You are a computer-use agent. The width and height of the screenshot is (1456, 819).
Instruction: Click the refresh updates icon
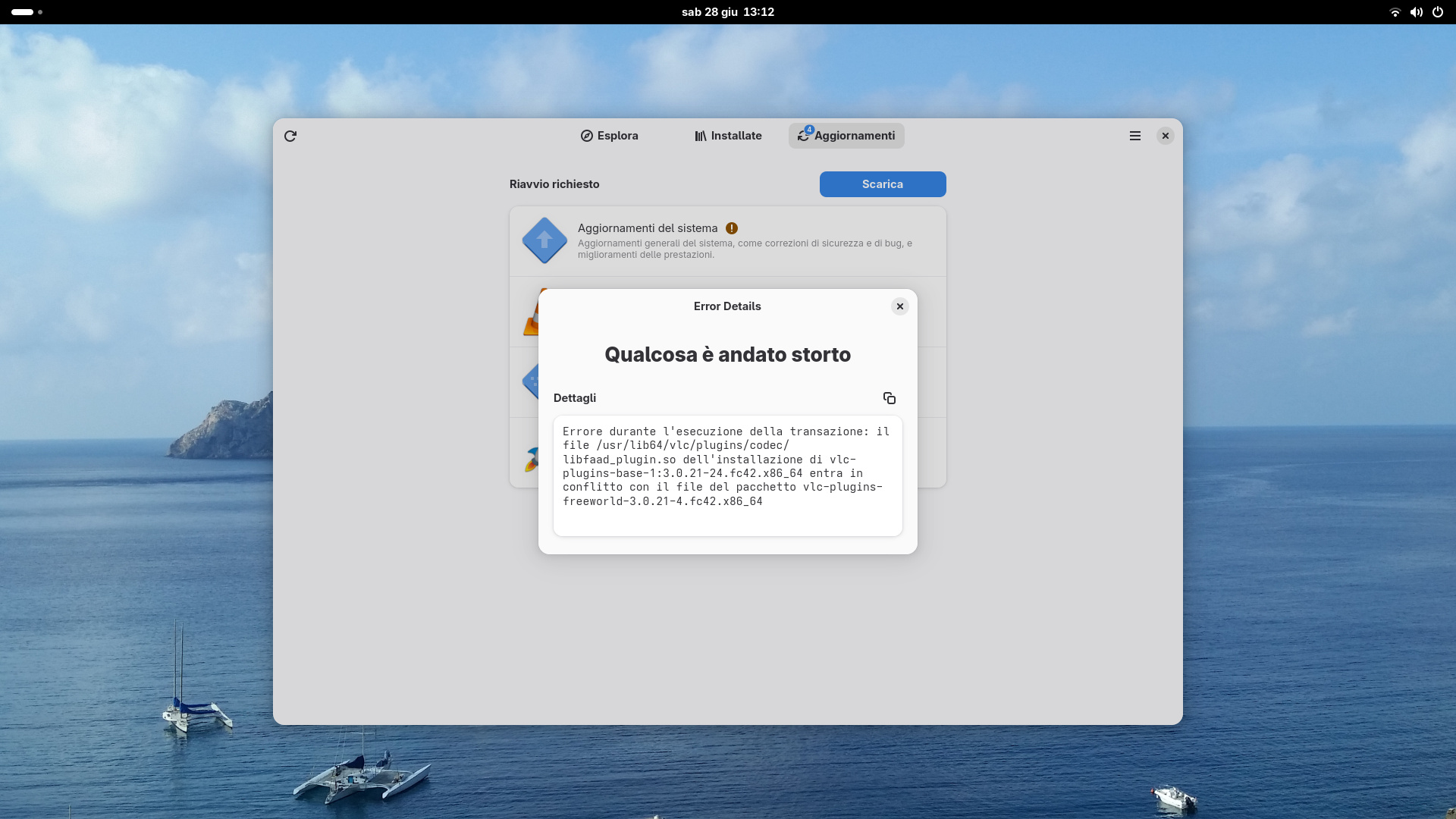coord(290,136)
